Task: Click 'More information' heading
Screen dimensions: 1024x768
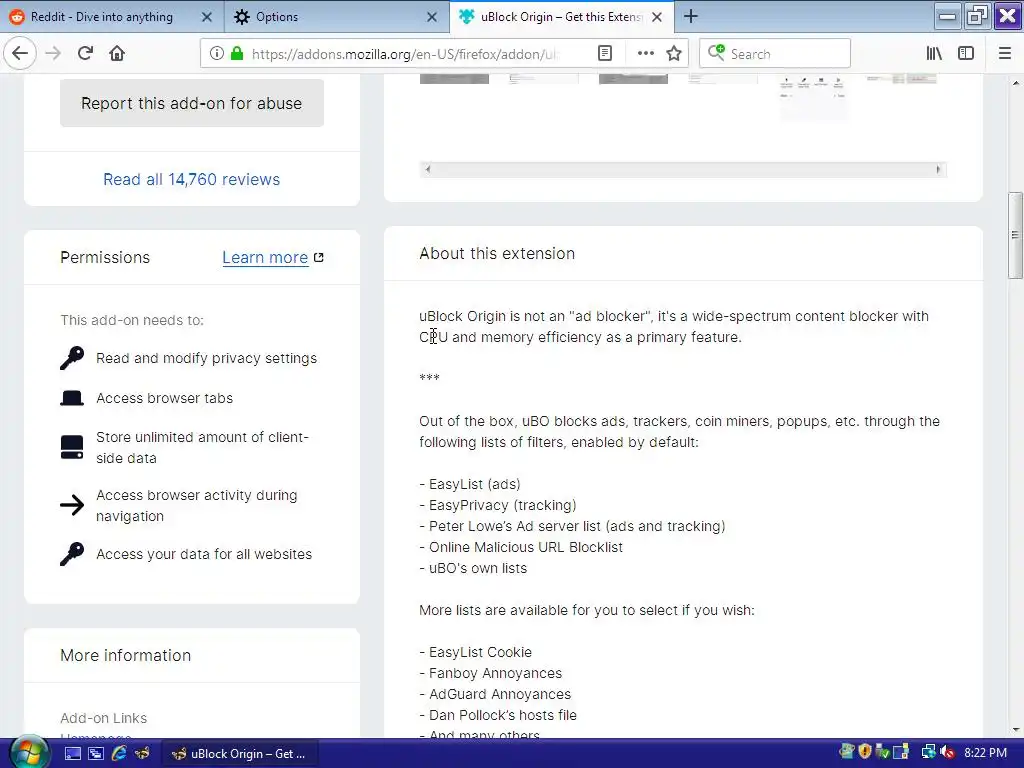Action: (125, 655)
